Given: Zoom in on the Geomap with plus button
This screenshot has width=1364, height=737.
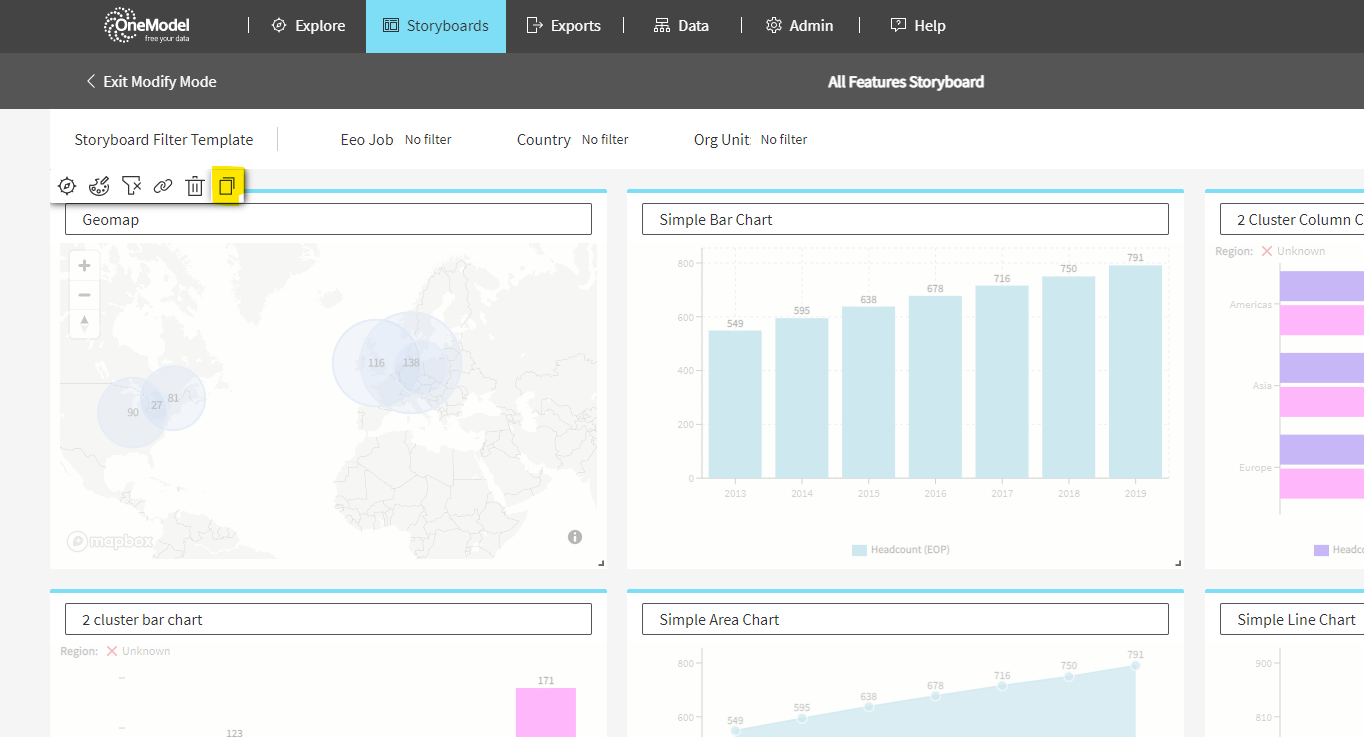Looking at the screenshot, I should click(85, 266).
